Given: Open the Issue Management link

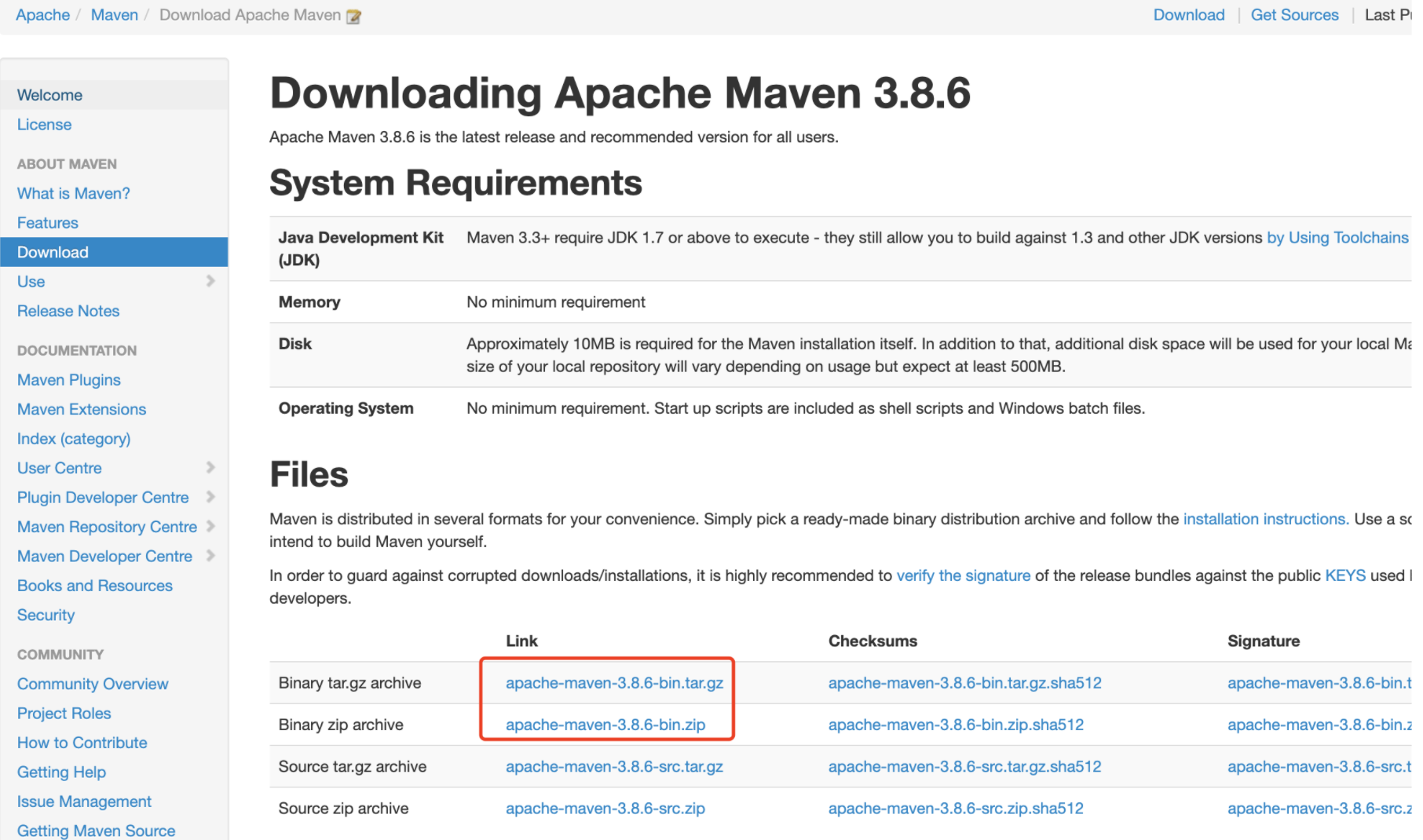Looking at the screenshot, I should [x=84, y=802].
